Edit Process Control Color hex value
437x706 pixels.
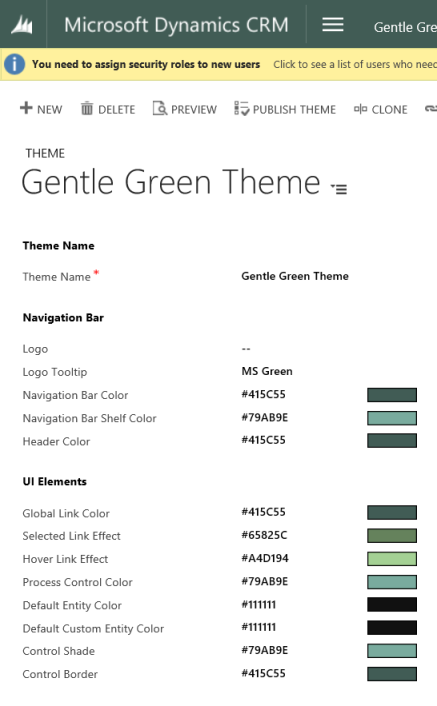pos(265,581)
